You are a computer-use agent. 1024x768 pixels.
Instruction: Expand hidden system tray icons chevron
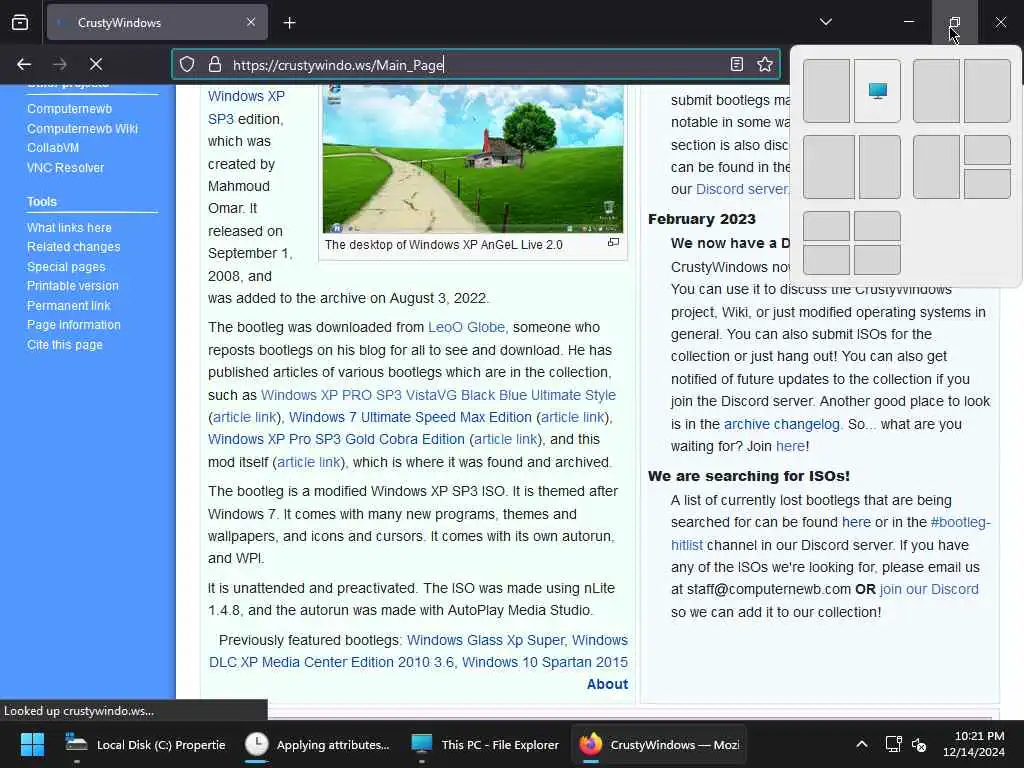click(861, 744)
